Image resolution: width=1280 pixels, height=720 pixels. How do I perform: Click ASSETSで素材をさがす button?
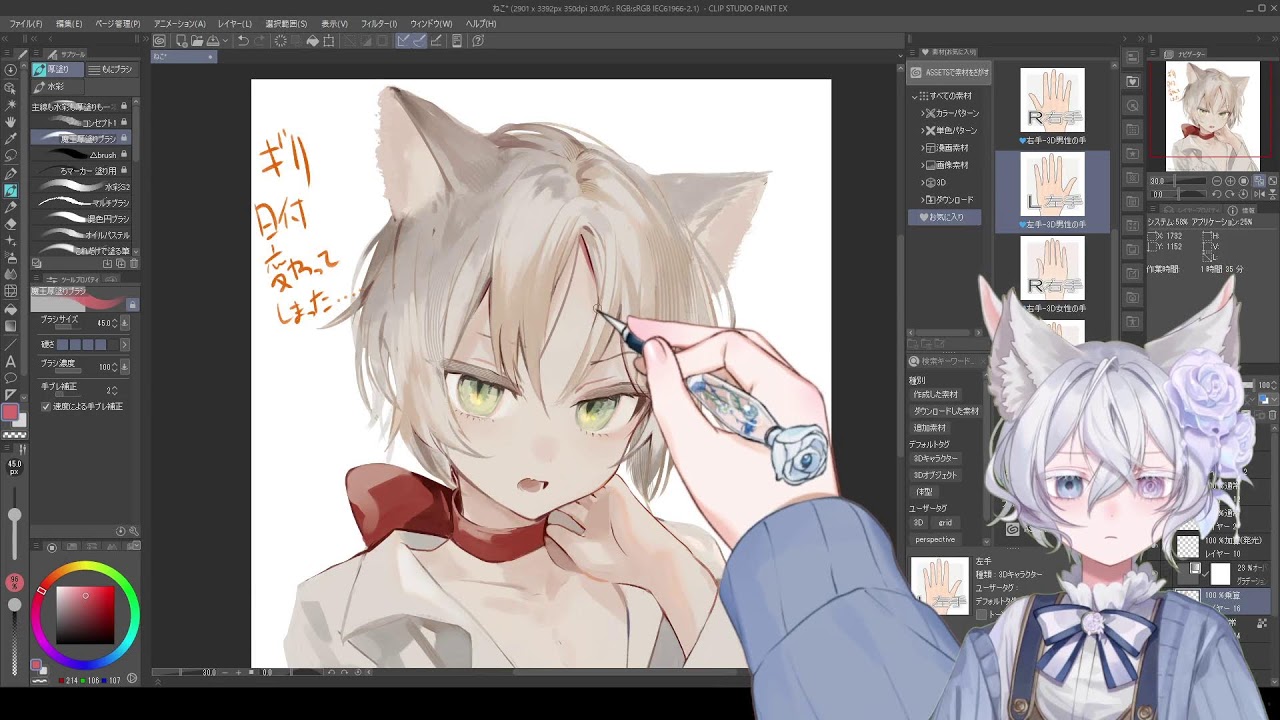[x=950, y=72]
